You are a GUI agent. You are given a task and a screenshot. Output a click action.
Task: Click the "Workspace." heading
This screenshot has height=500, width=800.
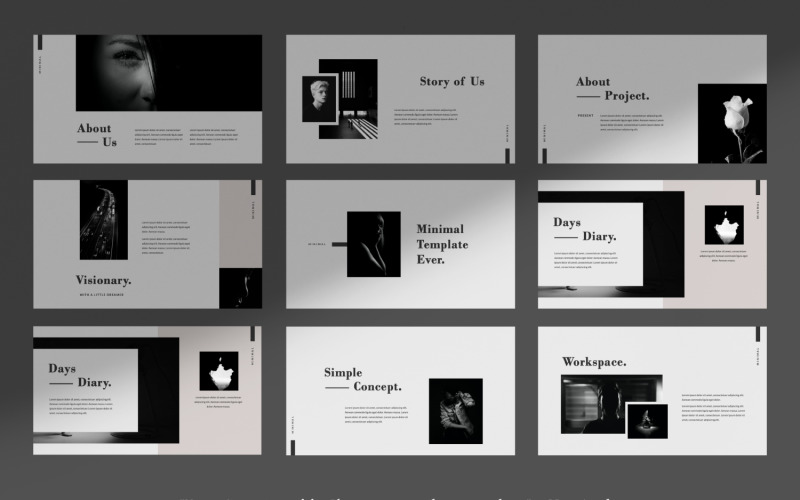[x=594, y=362]
